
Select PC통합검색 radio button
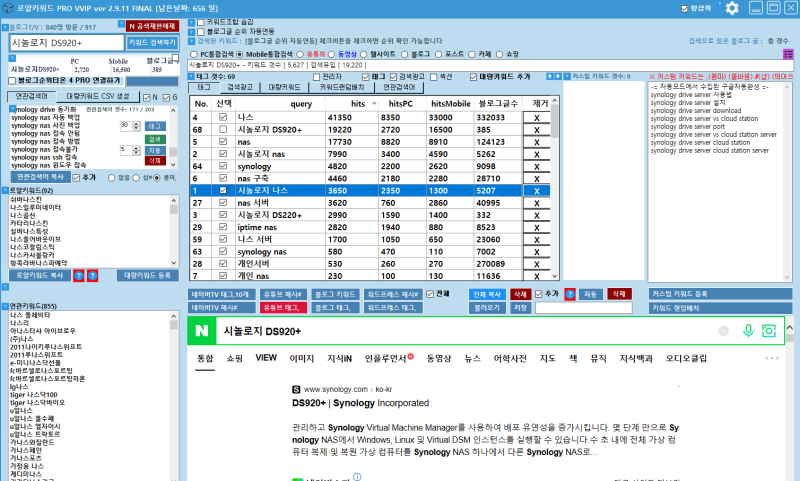(x=193, y=54)
